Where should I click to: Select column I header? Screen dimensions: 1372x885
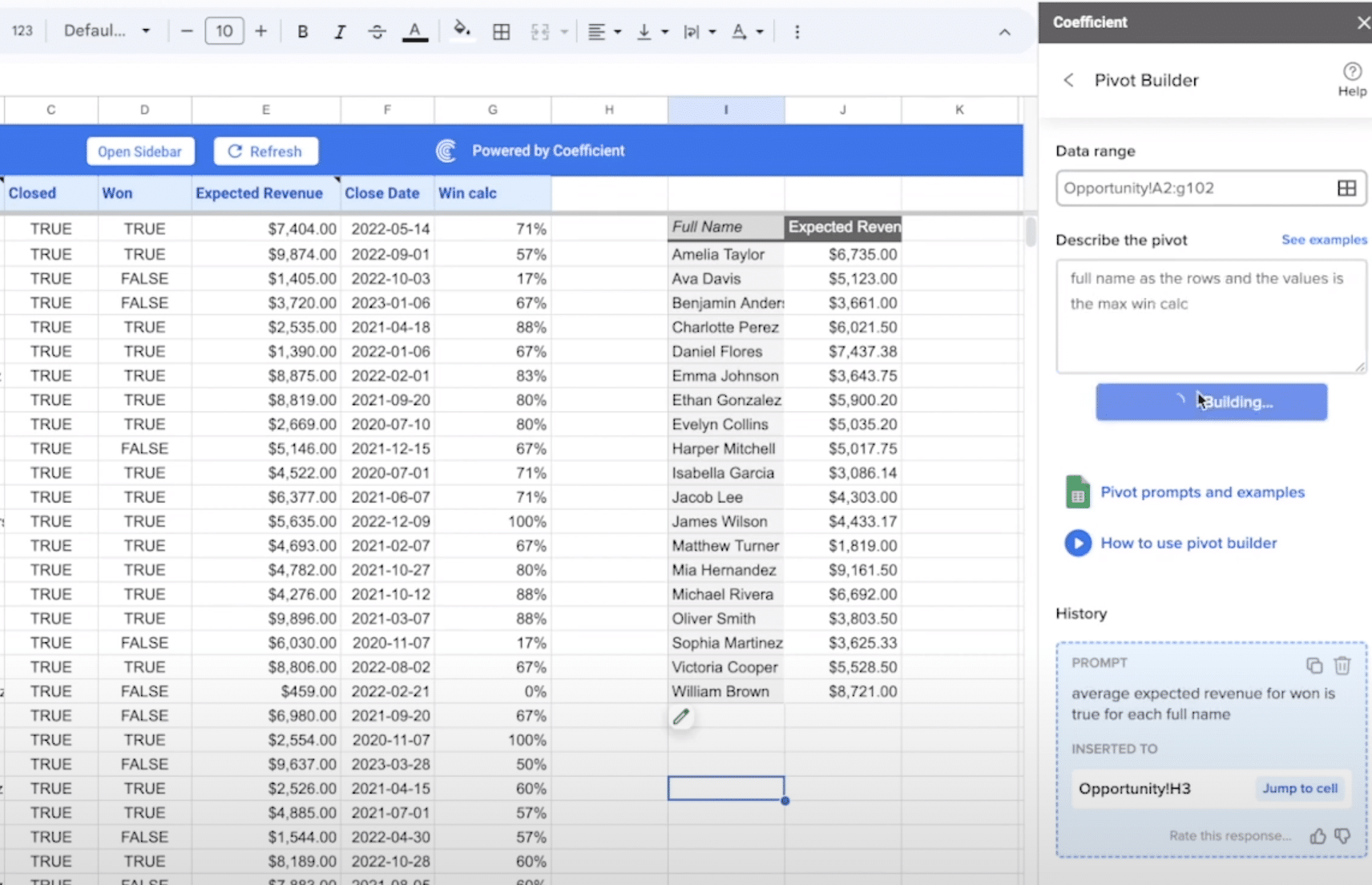click(726, 110)
